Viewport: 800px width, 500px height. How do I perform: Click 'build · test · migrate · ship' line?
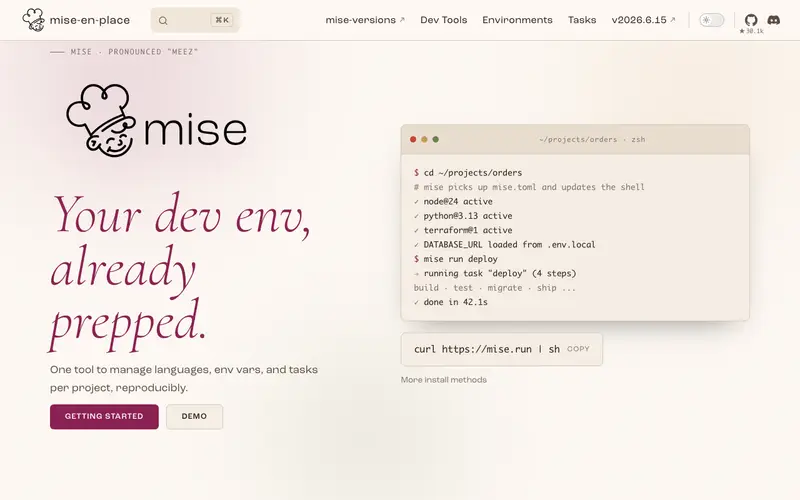[494, 288]
